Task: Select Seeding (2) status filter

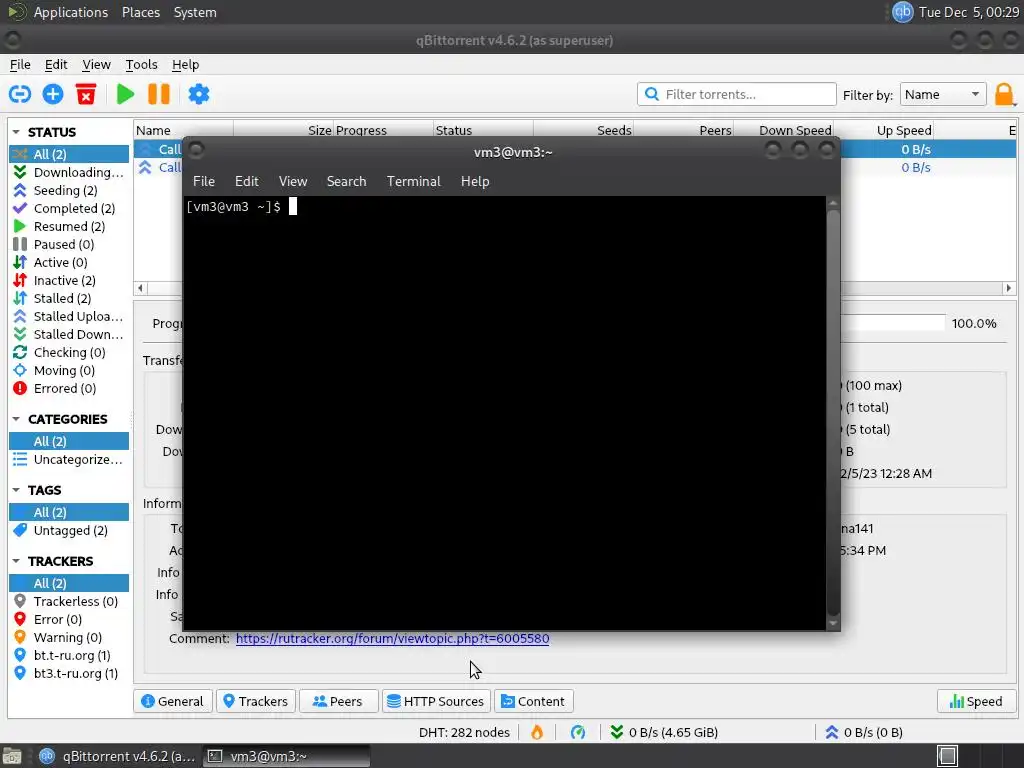Action: (69, 190)
